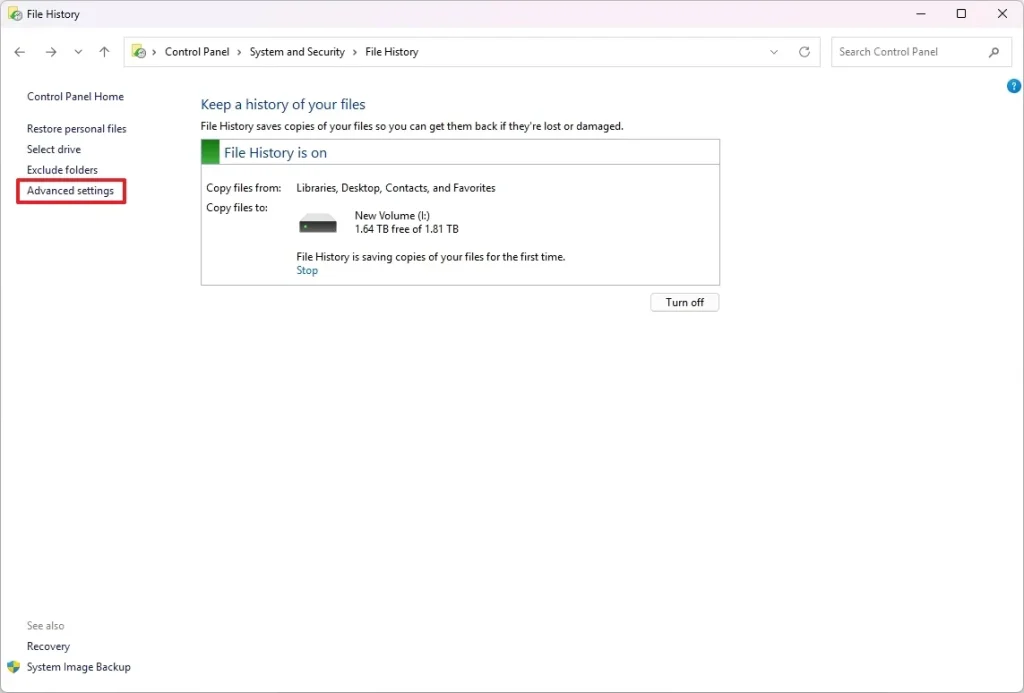Image resolution: width=1024 pixels, height=693 pixels.
Task: Refresh the File History page
Action: pos(804,52)
